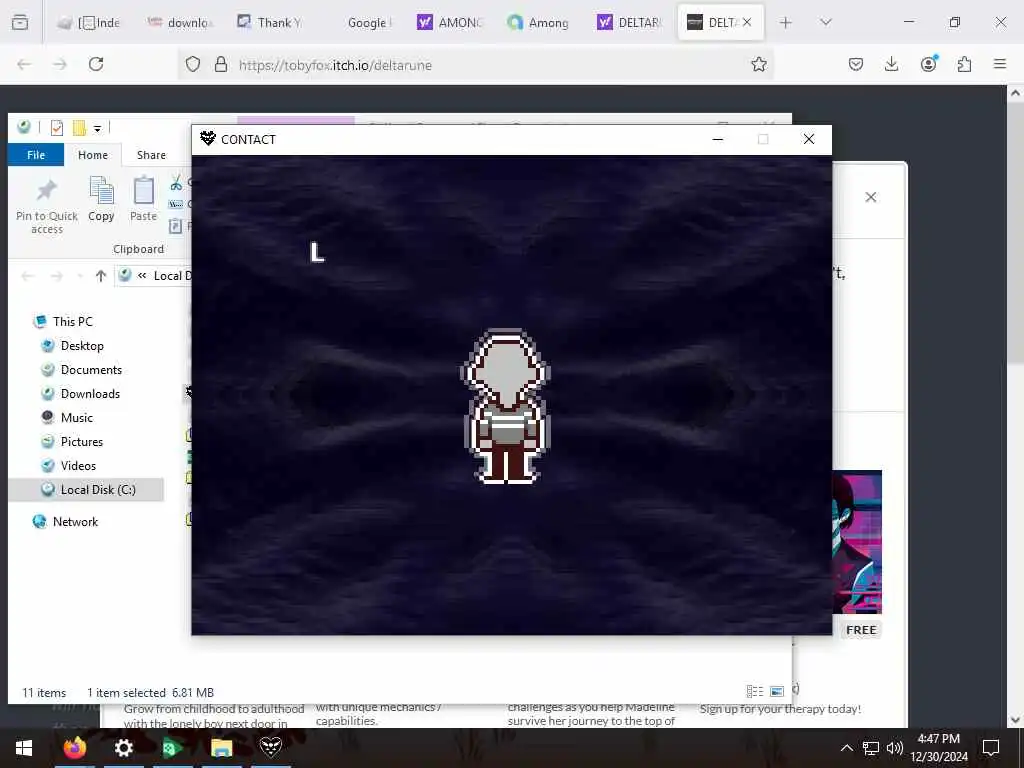Click the Properties checkmark quick access icon

(57, 127)
